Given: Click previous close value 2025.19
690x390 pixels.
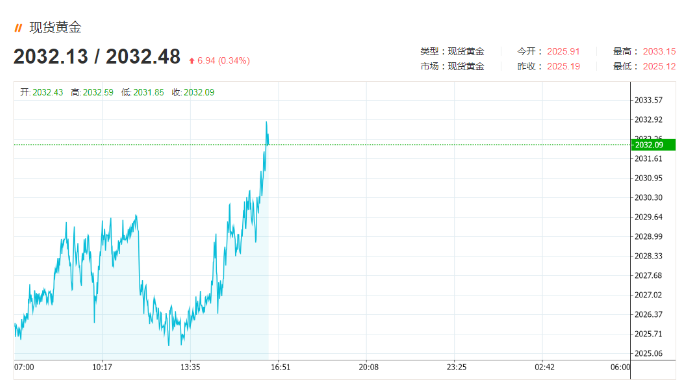Looking at the screenshot, I should 563,66.
